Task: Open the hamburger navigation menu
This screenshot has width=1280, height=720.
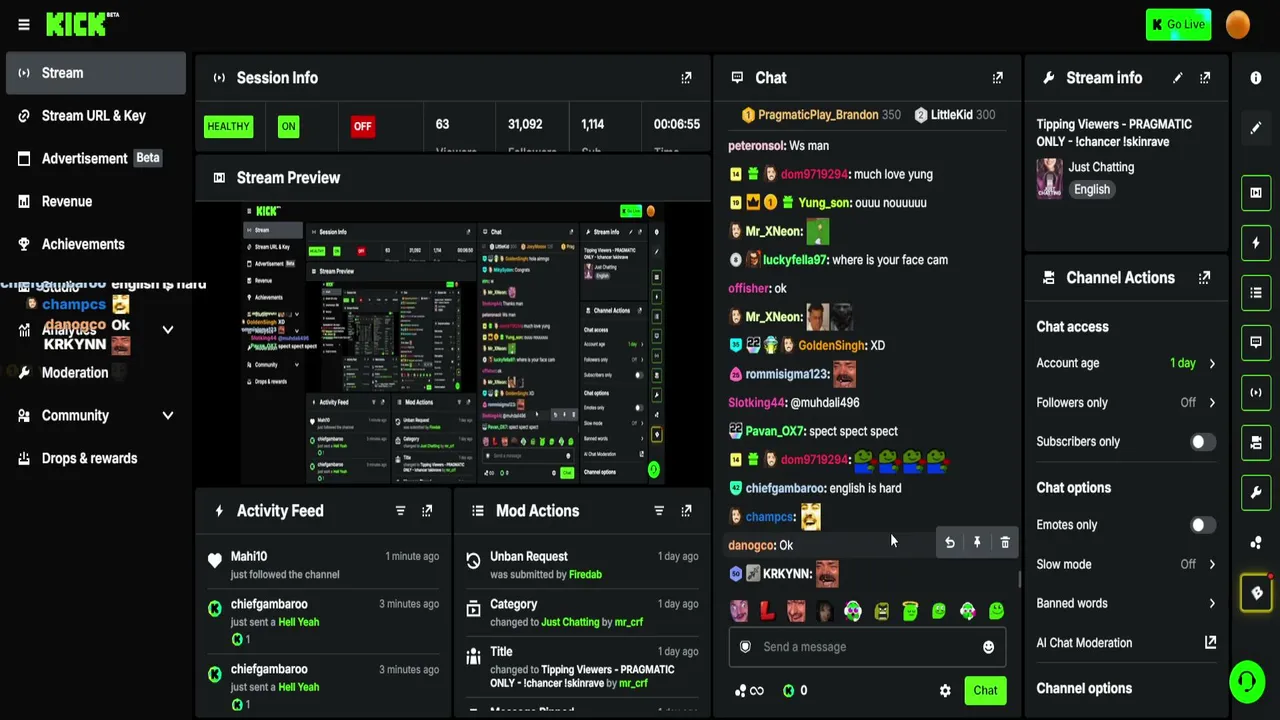Action: click(24, 25)
